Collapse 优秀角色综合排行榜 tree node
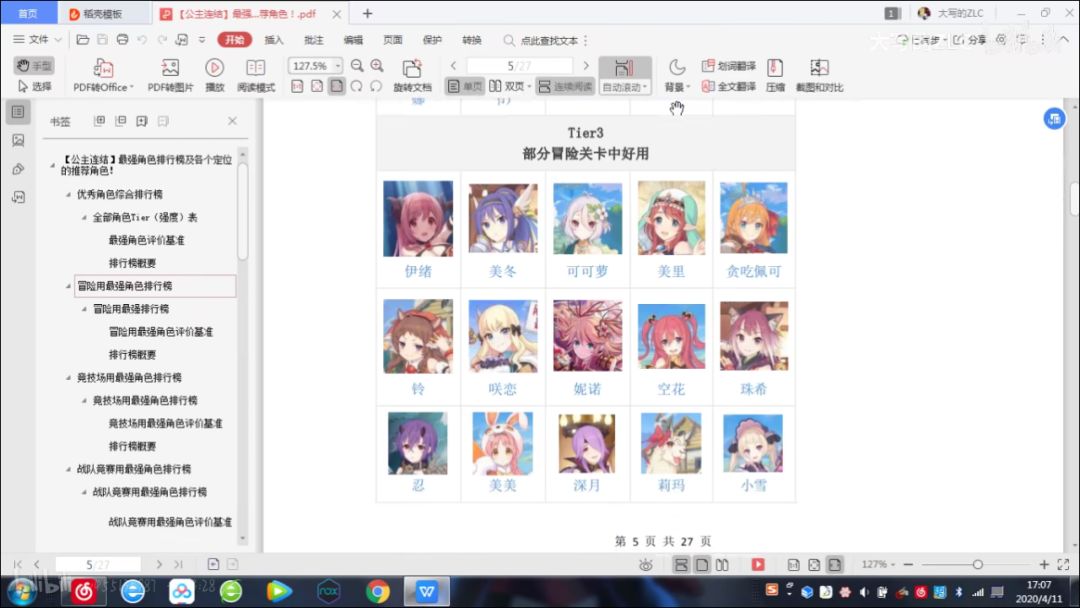The width and height of the screenshot is (1080, 608). 68,194
